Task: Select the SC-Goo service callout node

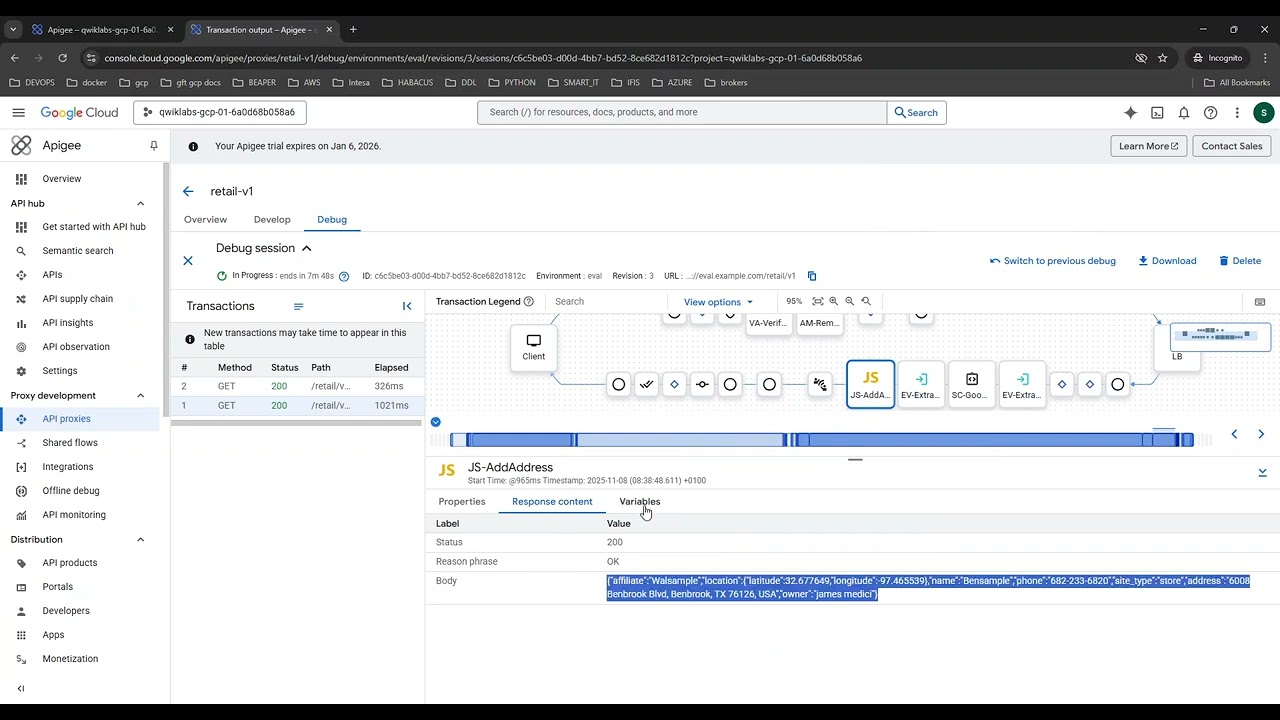Action: [x=971, y=385]
